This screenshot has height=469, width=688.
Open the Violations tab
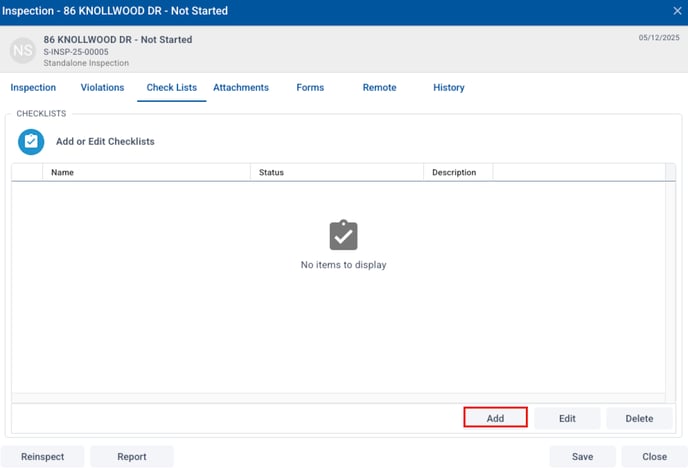point(102,88)
